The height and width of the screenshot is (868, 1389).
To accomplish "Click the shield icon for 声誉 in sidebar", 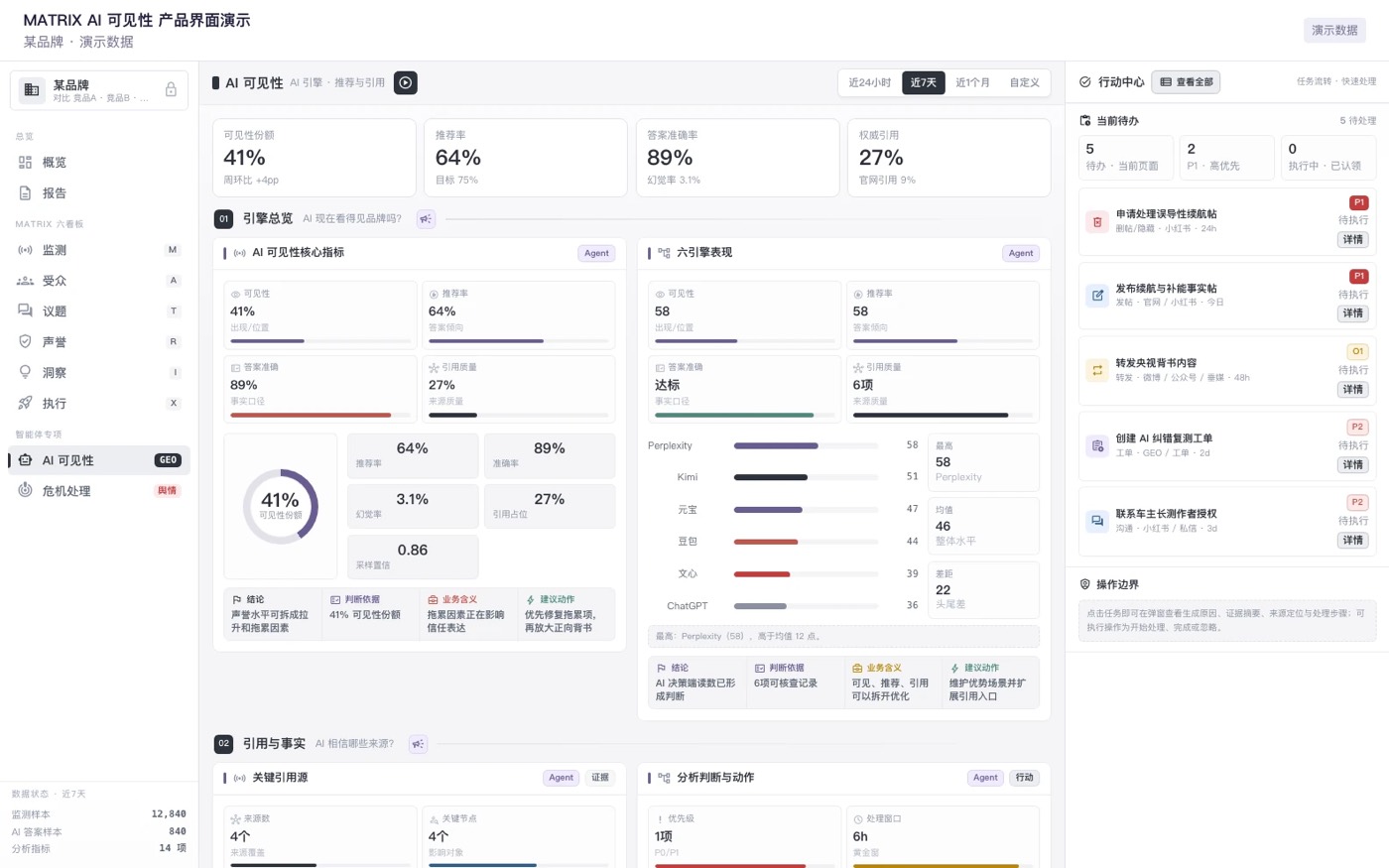I will 26,341.
